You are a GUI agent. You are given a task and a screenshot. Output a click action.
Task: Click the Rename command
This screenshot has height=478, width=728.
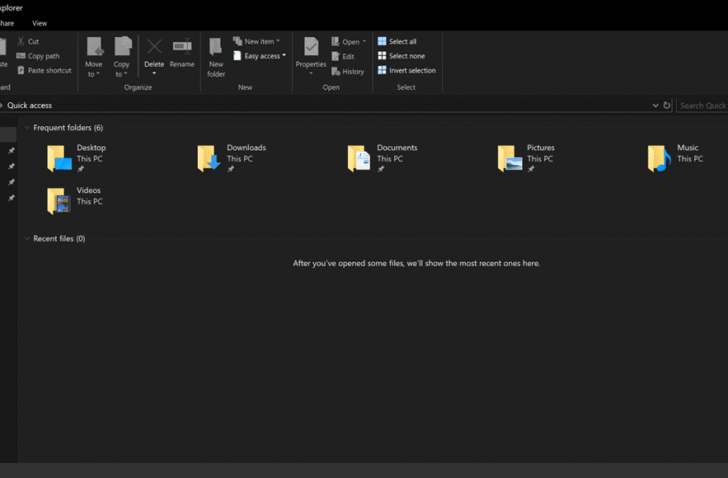pyautogui.click(x=182, y=53)
